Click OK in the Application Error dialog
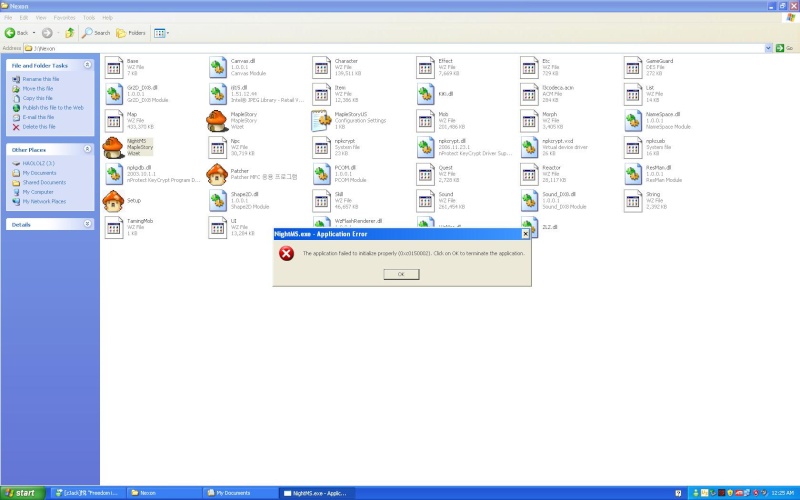The width and height of the screenshot is (800, 500). coord(401,274)
